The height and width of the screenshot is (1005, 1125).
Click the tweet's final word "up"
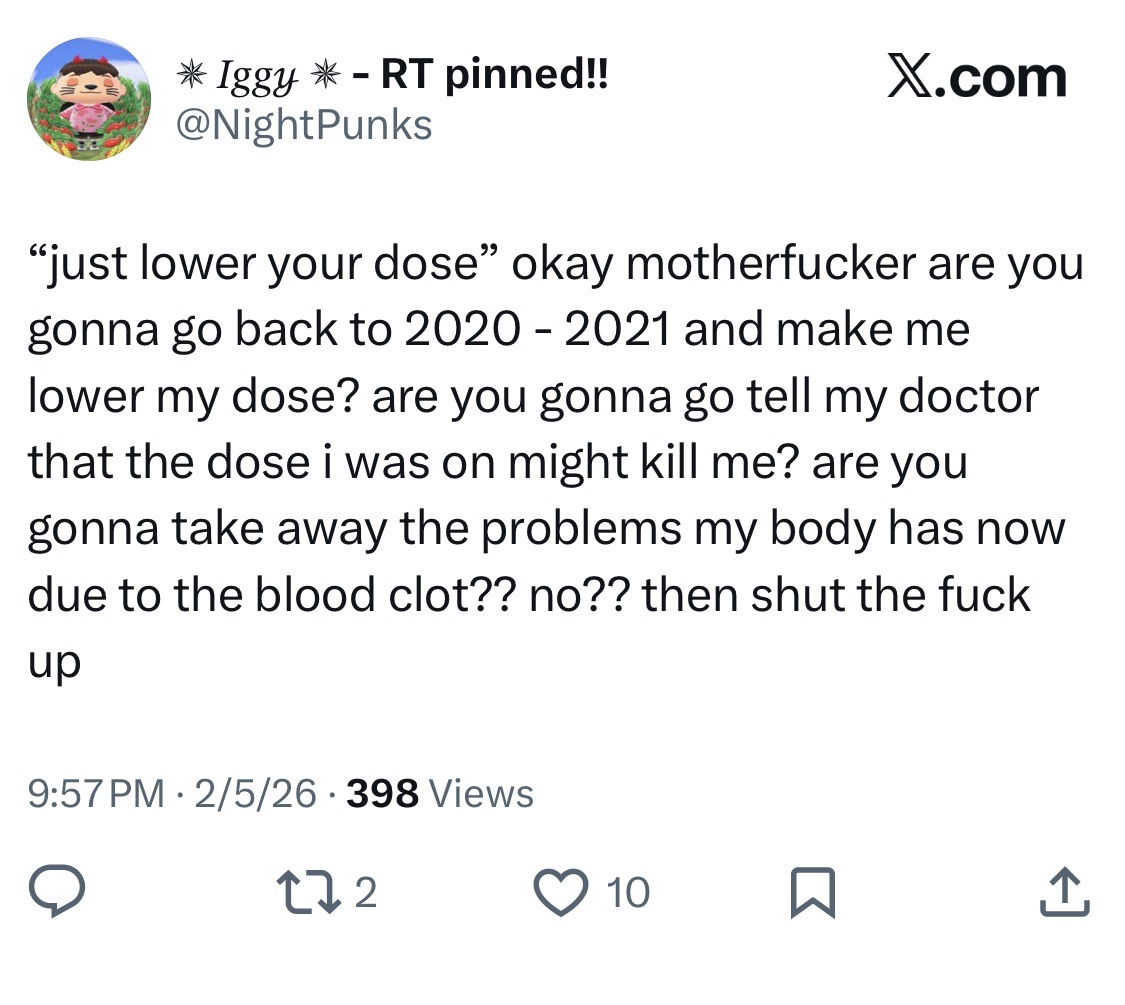pyautogui.click(x=55, y=664)
